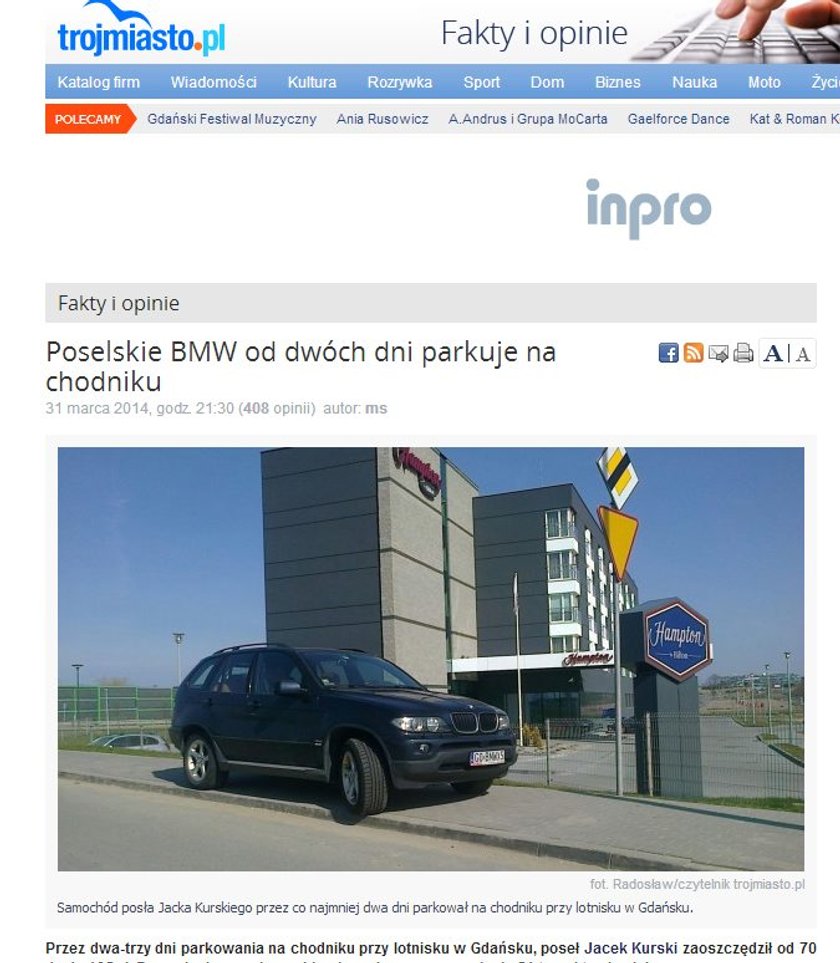Open the Ania Rusowicz recommended link

(382, 119)
